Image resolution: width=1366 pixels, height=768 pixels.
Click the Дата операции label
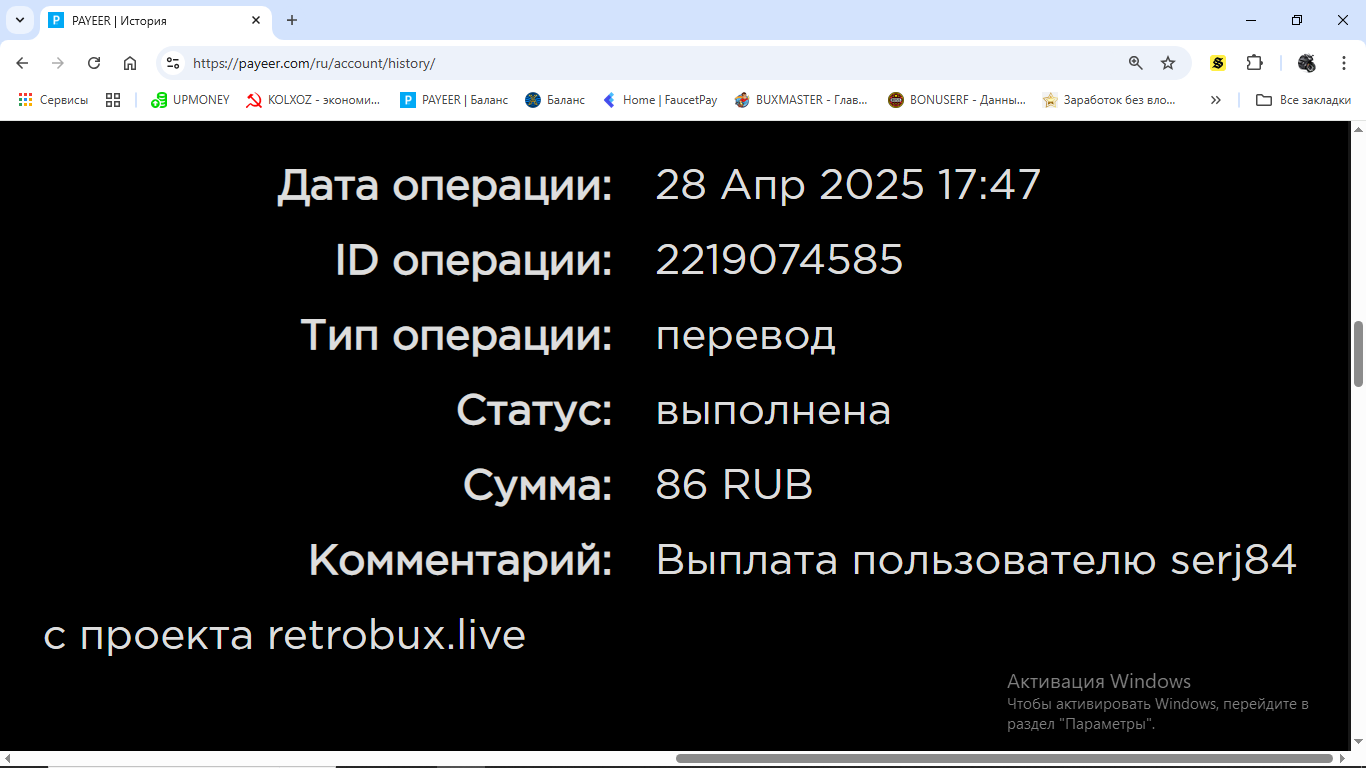click(x=444, y=186)
